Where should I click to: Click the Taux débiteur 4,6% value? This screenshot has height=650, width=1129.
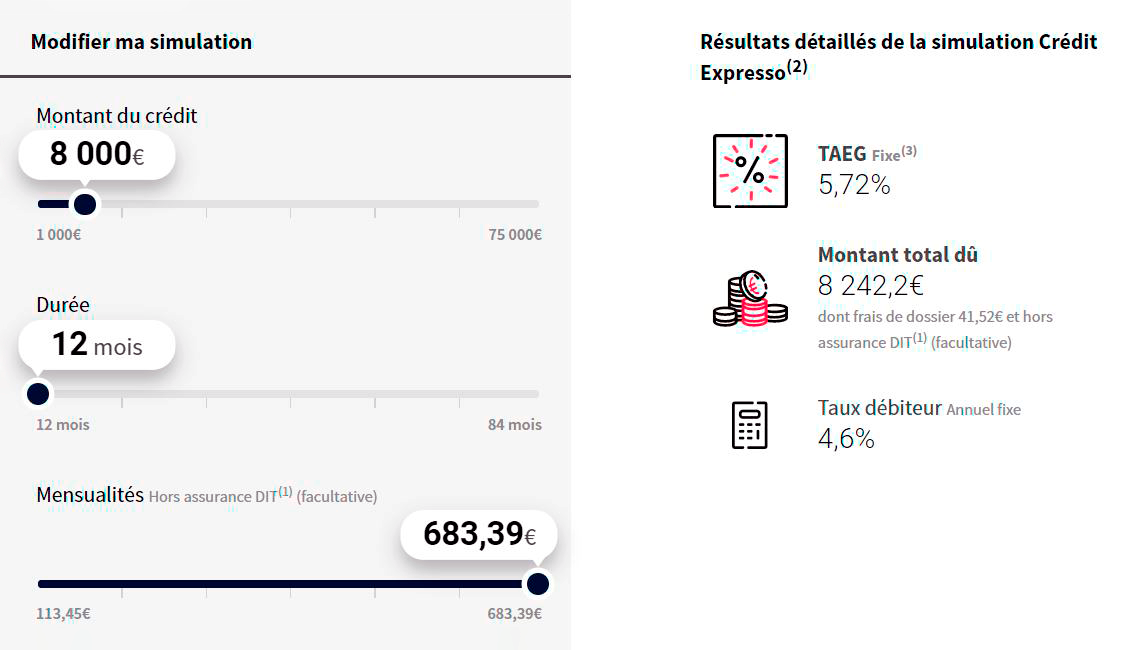(846, 438)
